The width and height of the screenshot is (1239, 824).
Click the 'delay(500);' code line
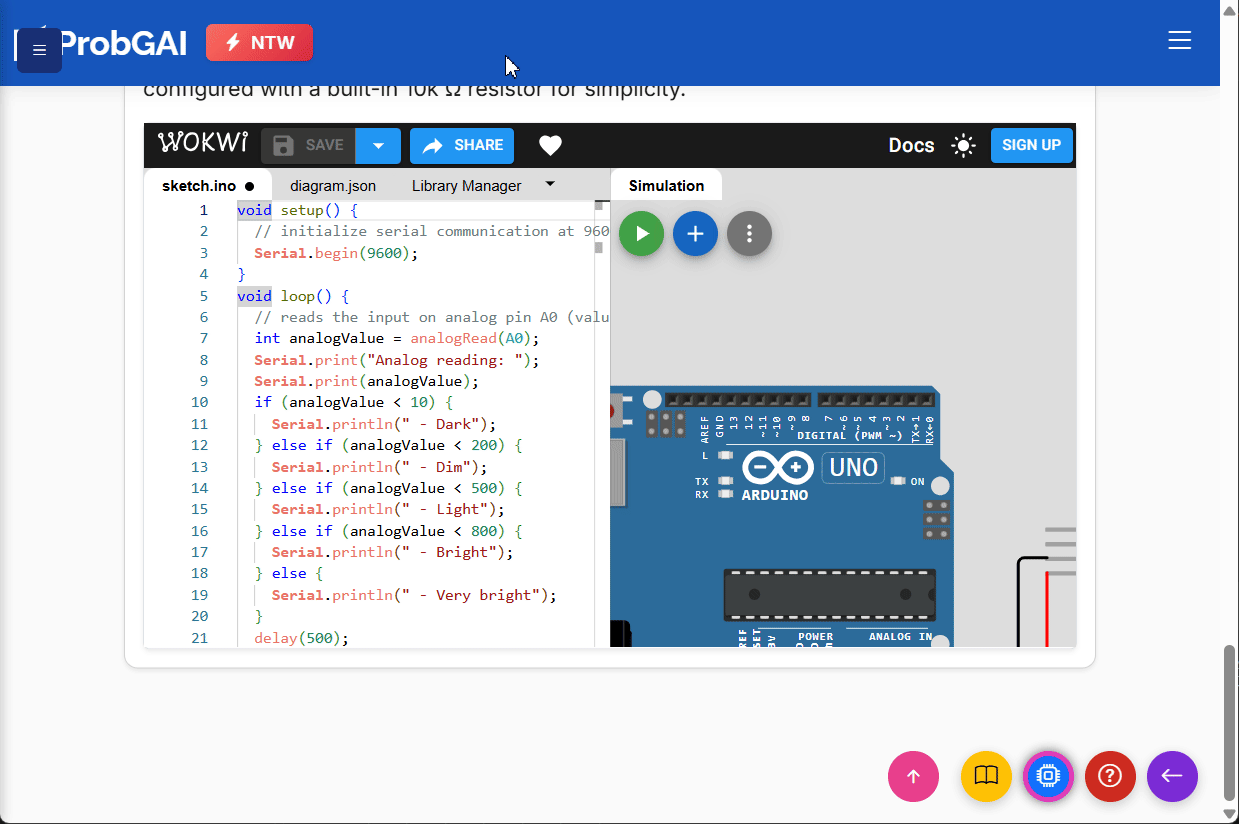click(x=302, y=638)
